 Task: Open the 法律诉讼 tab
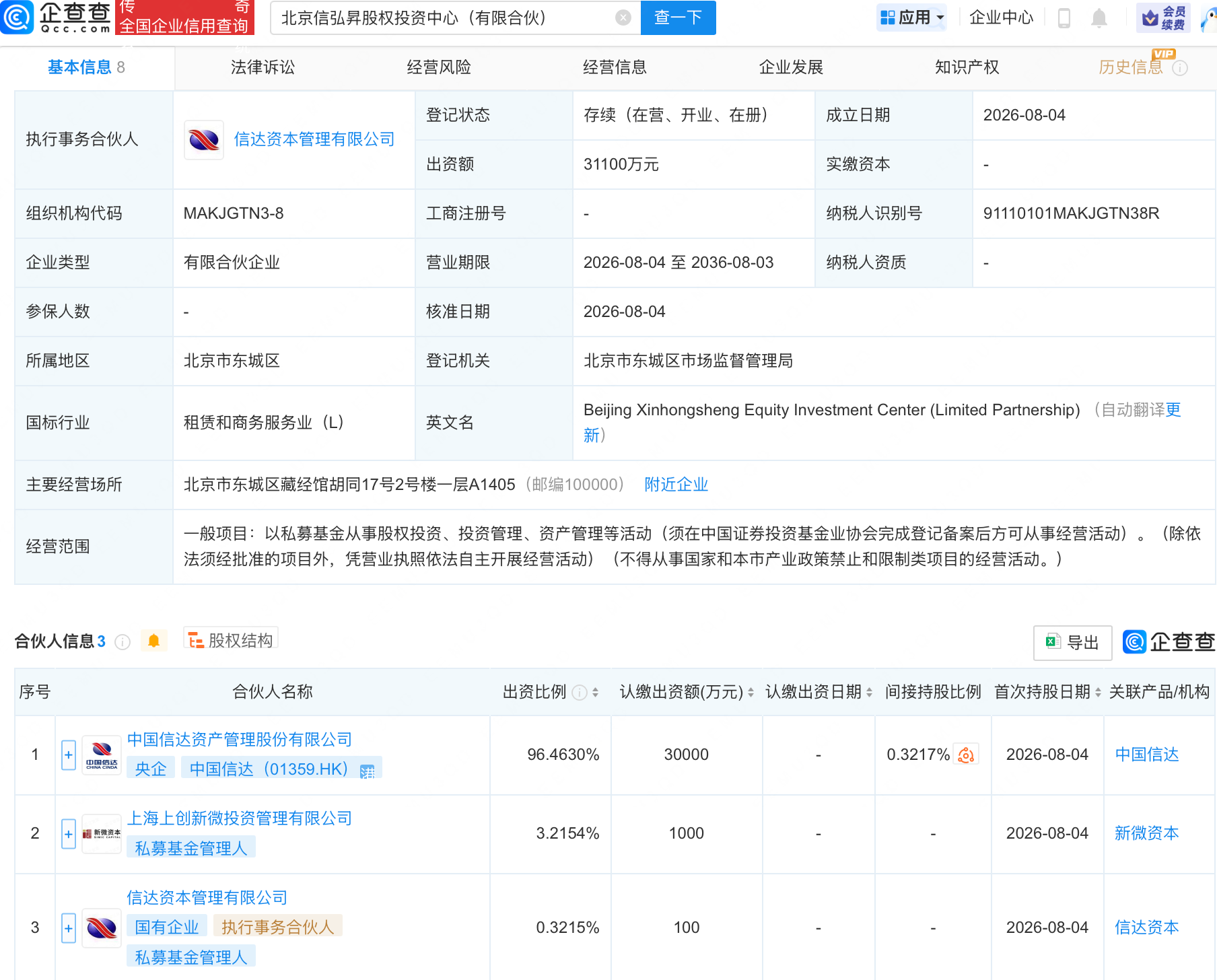click(263, 67)
